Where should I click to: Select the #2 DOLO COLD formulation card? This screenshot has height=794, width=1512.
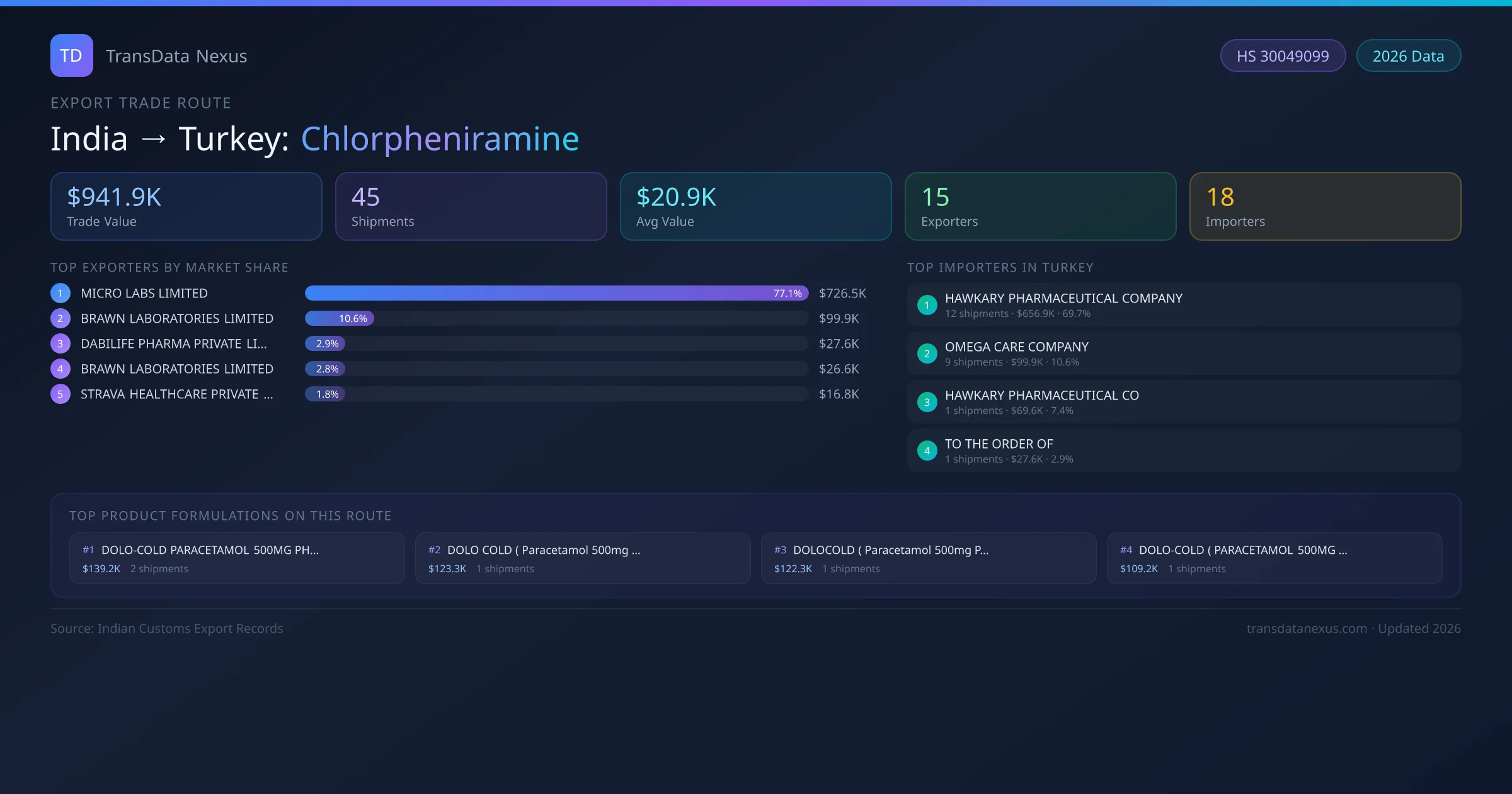point(582,558)
